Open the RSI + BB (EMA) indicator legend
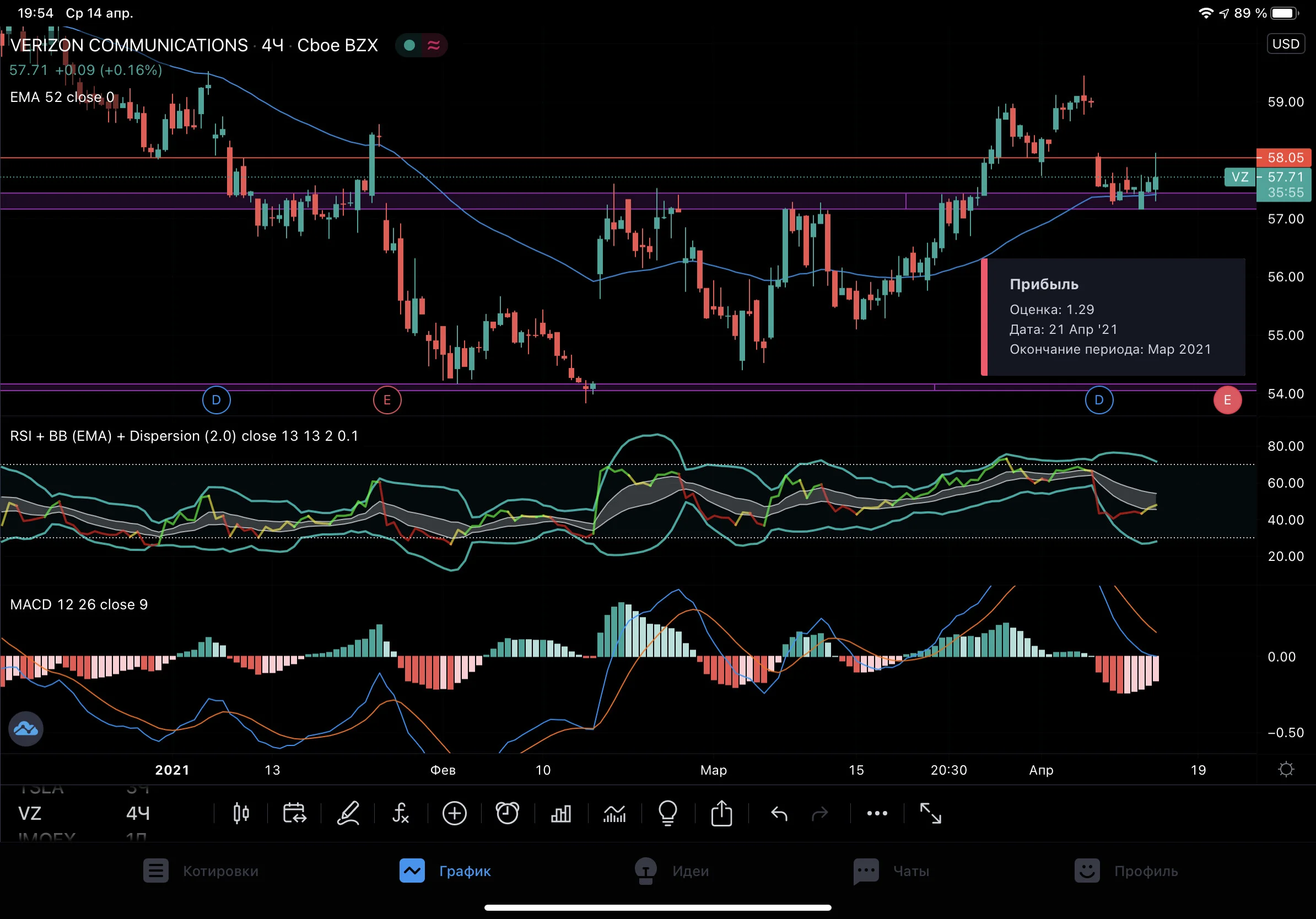This screenshot has width=1316, height=919. (x=184, y=436)
